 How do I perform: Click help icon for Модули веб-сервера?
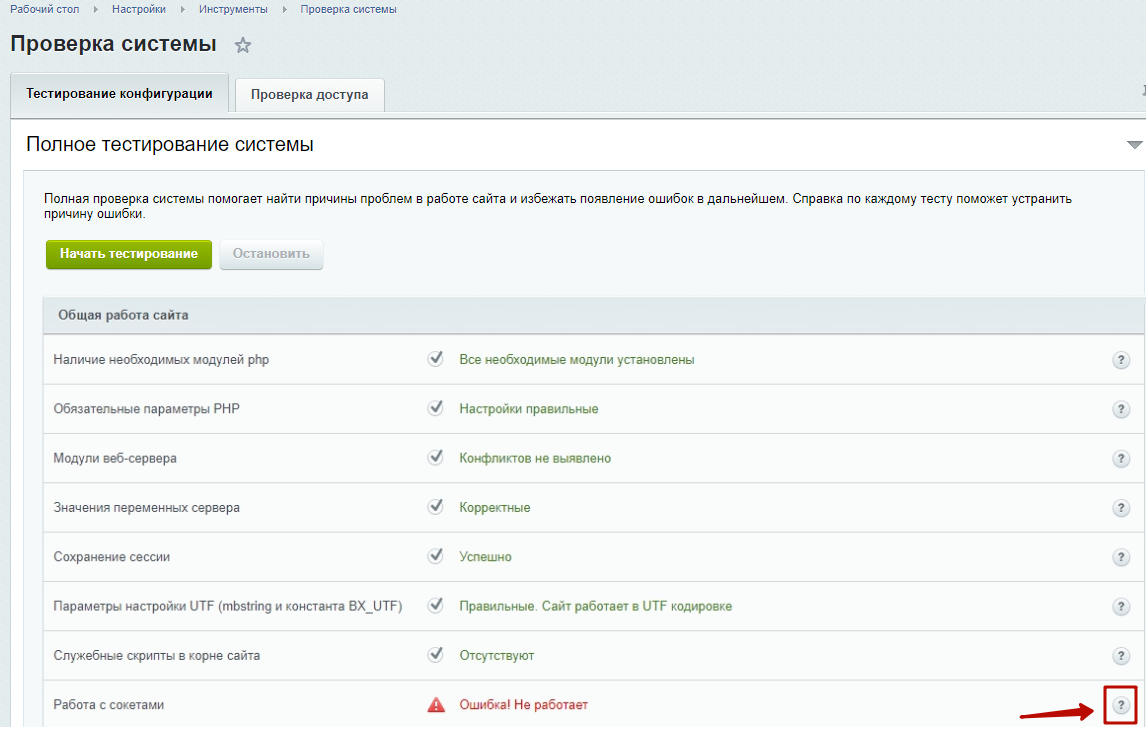(x=1121, y=458)
